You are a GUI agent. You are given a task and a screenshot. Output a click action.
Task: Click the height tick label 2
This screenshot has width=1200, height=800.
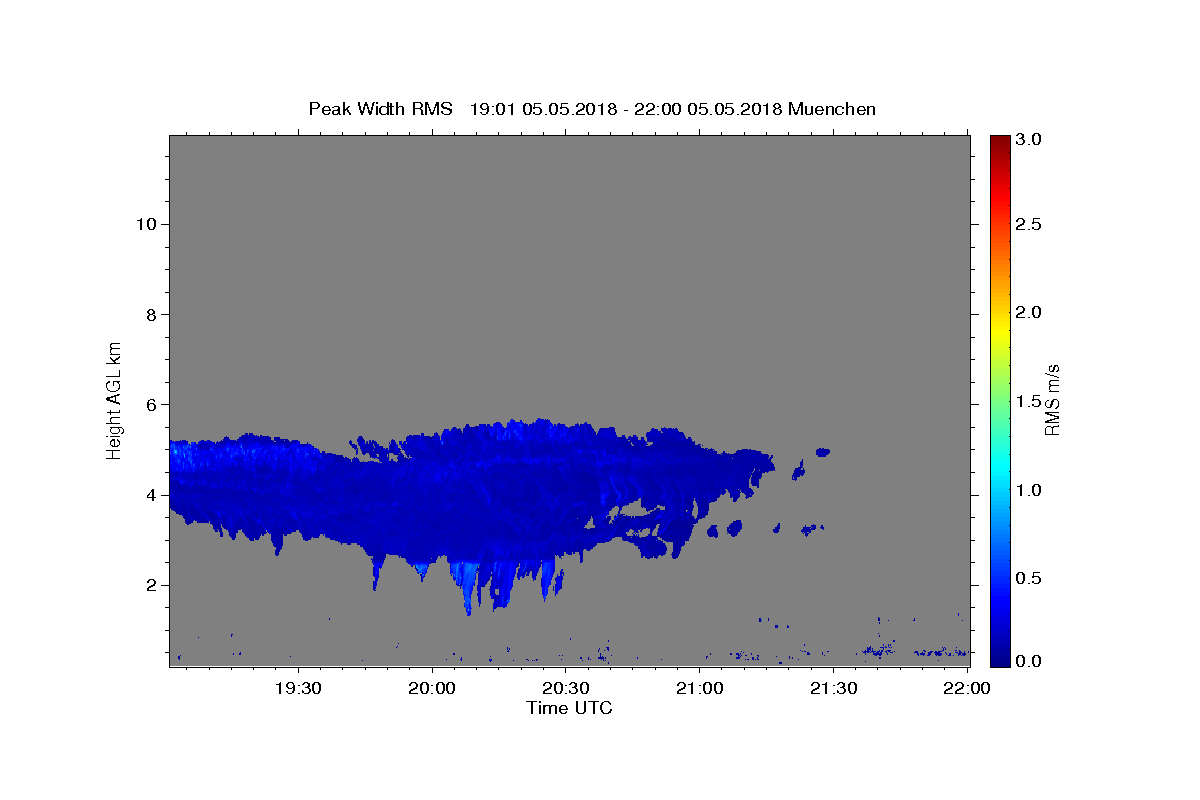click(x=149, y=585)
